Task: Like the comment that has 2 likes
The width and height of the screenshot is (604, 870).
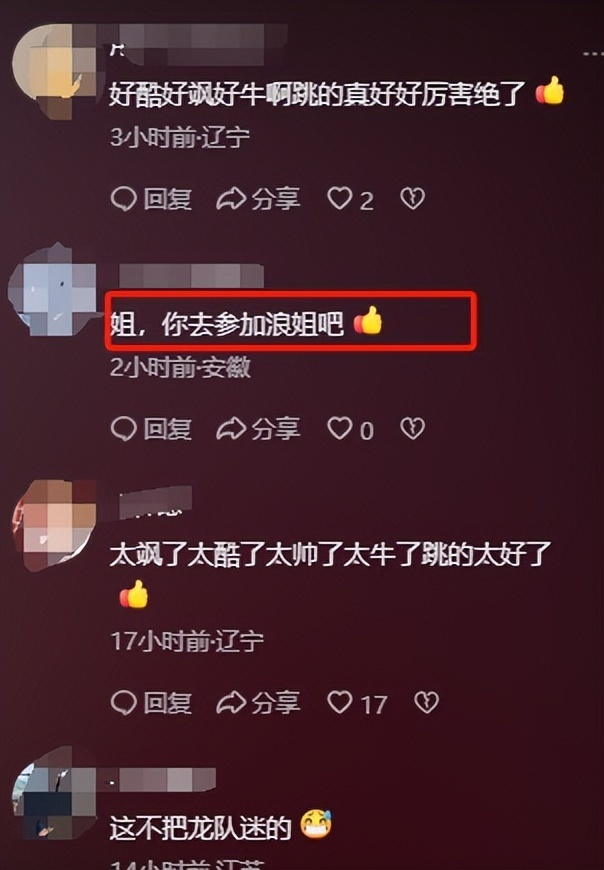Action: click(x=351, y=199)
